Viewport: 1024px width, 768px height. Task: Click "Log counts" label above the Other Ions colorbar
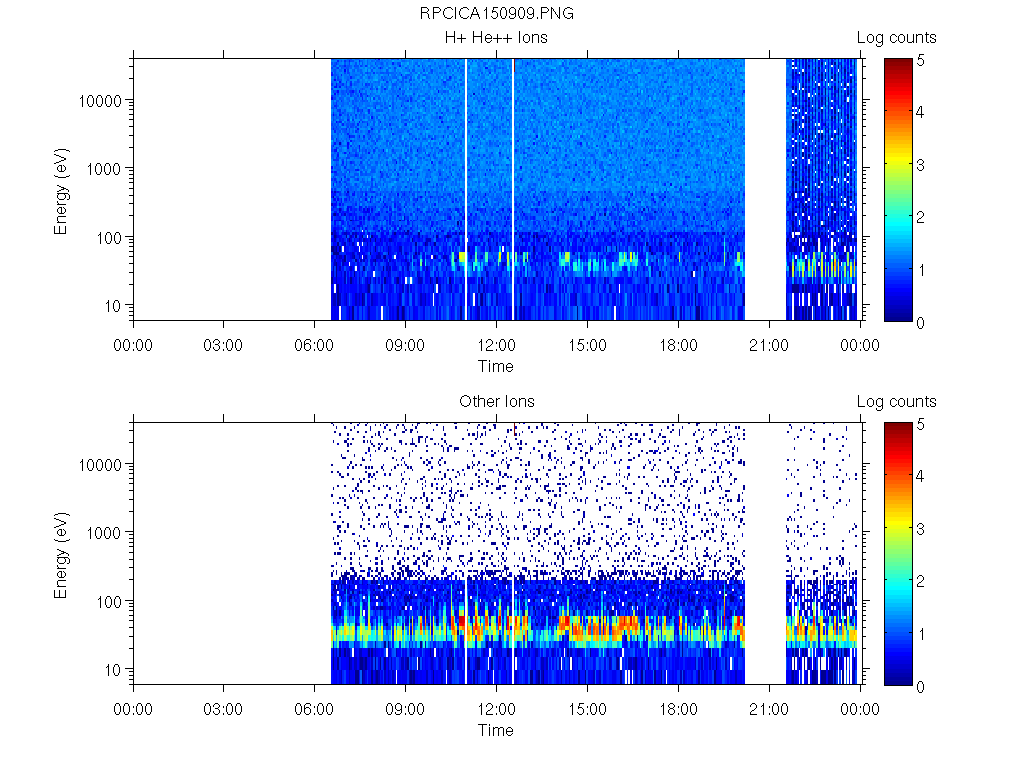coord(897,402)
